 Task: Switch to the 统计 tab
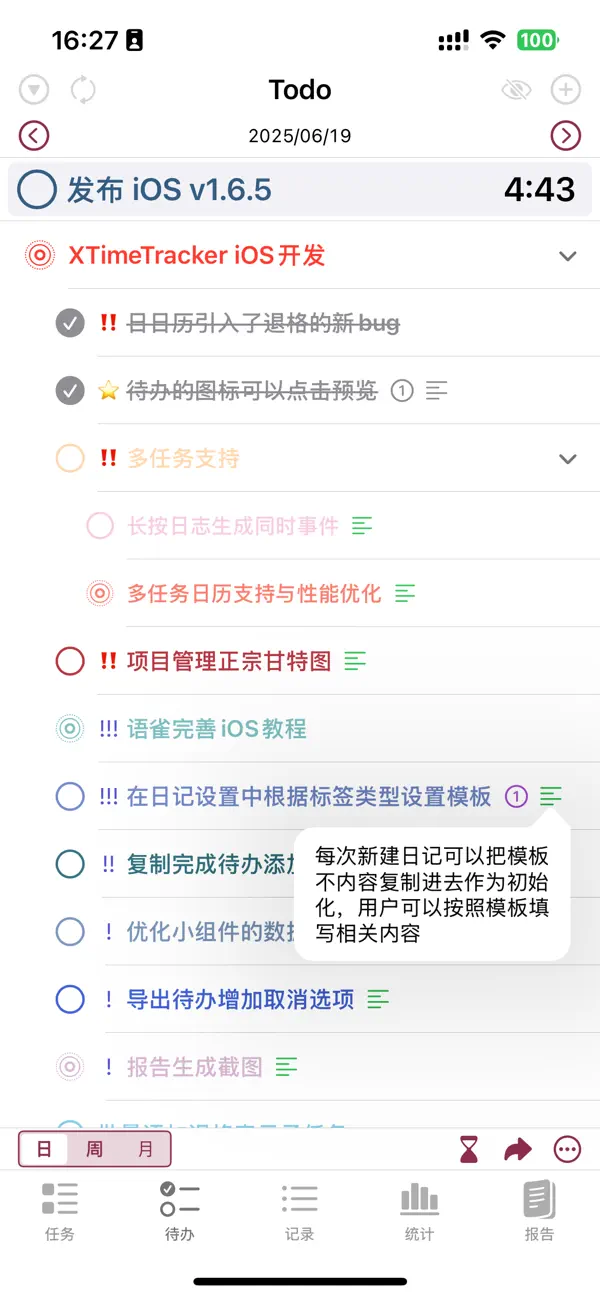tap(419, 1210)
